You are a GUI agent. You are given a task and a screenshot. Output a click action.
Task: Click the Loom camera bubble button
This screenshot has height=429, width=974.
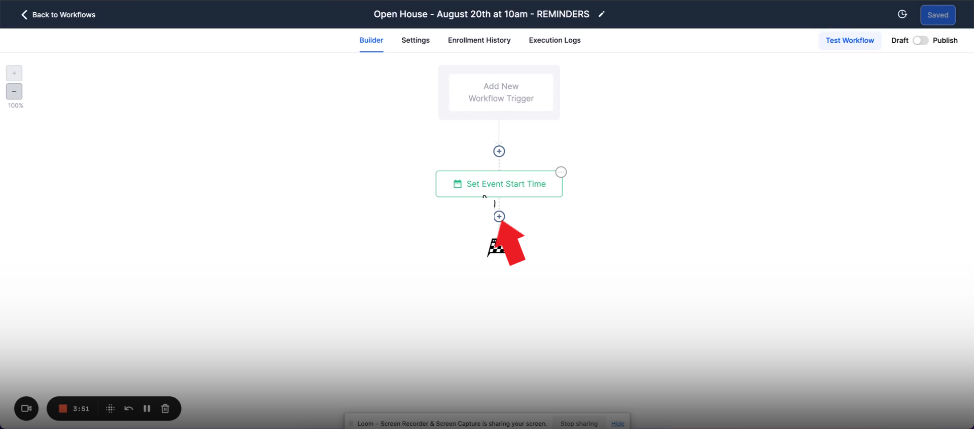[26, 409]
